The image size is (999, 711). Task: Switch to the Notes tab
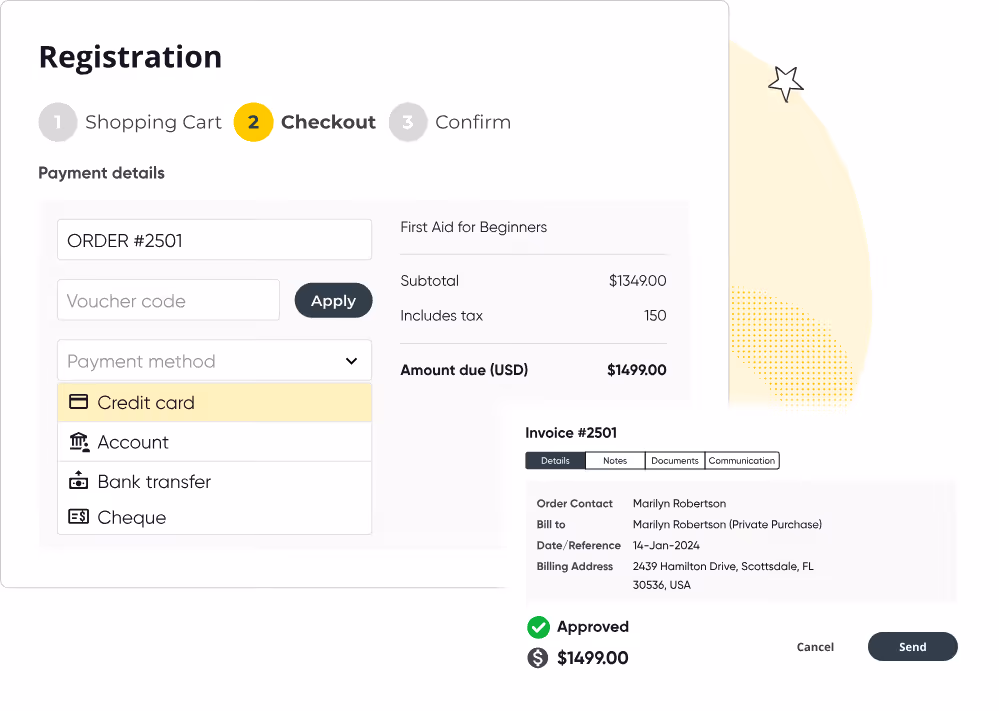point(614,460)
